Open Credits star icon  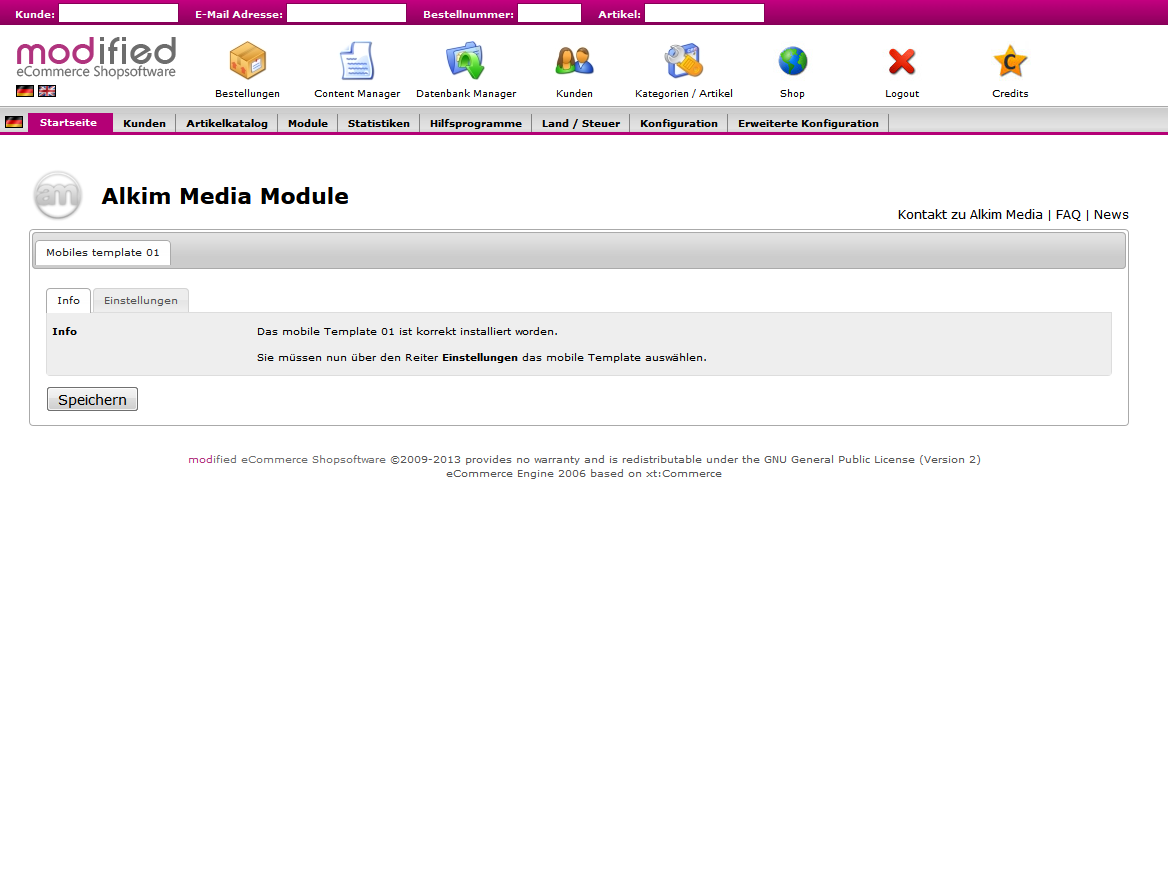click(x=1010, y=61)
